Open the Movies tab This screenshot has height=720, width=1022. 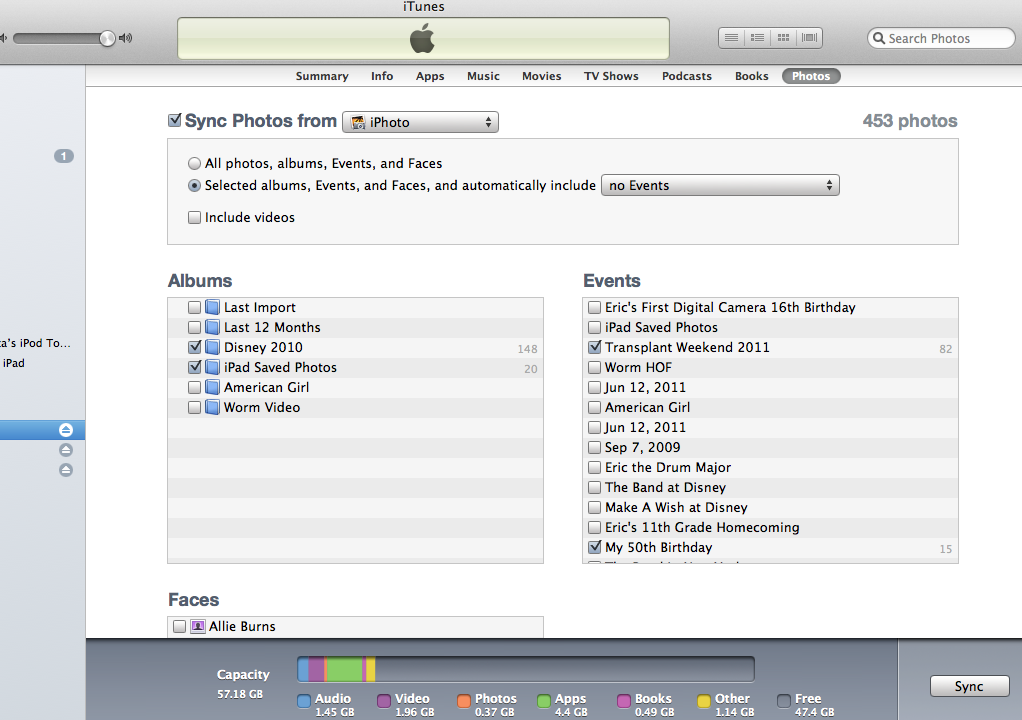(542, 76)
